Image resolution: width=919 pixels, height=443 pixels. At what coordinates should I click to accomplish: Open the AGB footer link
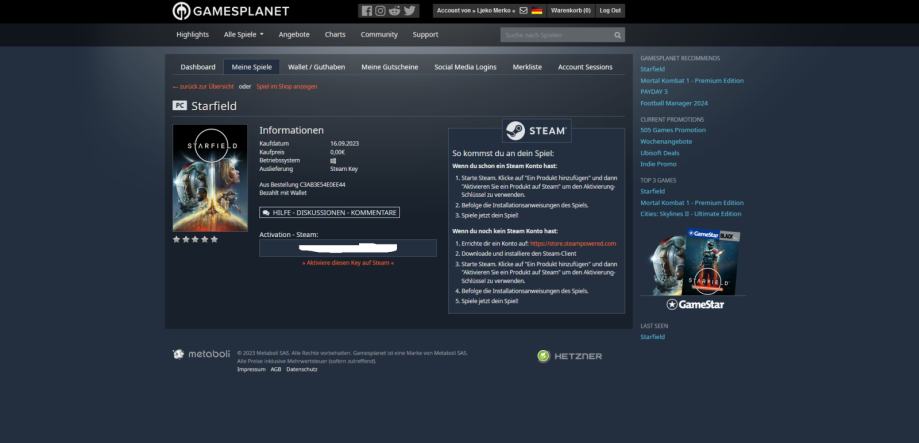(x=276, y=369)
